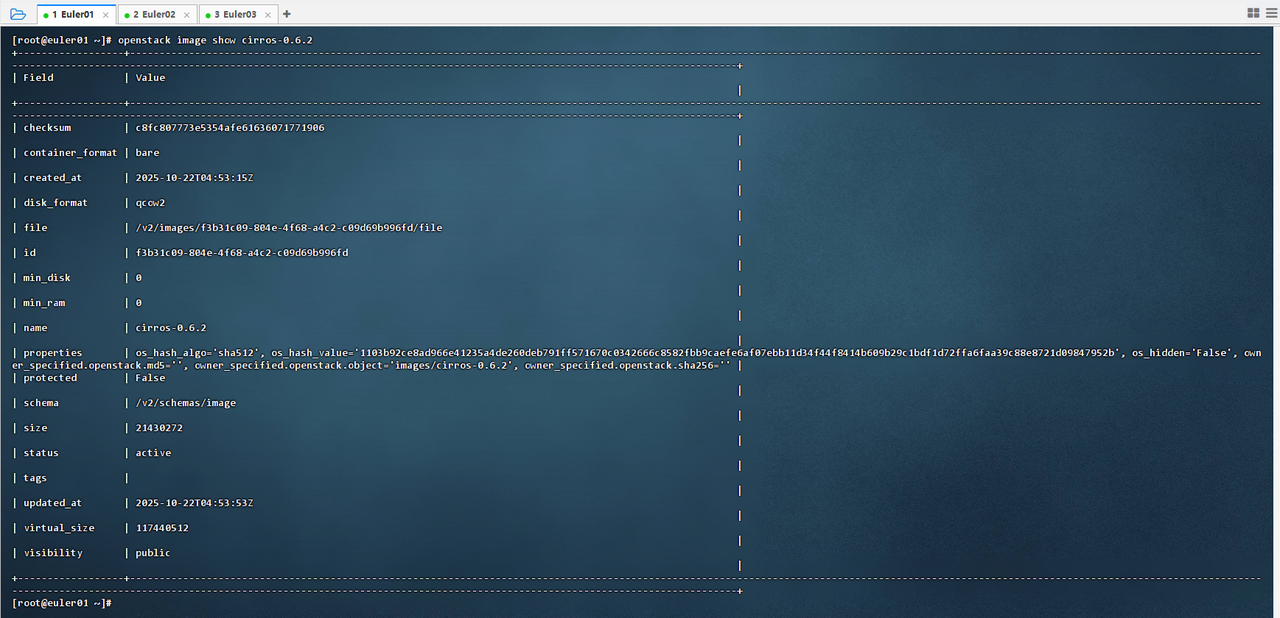Click the 'min_ram' field name
The width and height of the screenshot is (1280, 618).
tap(44, 303)
